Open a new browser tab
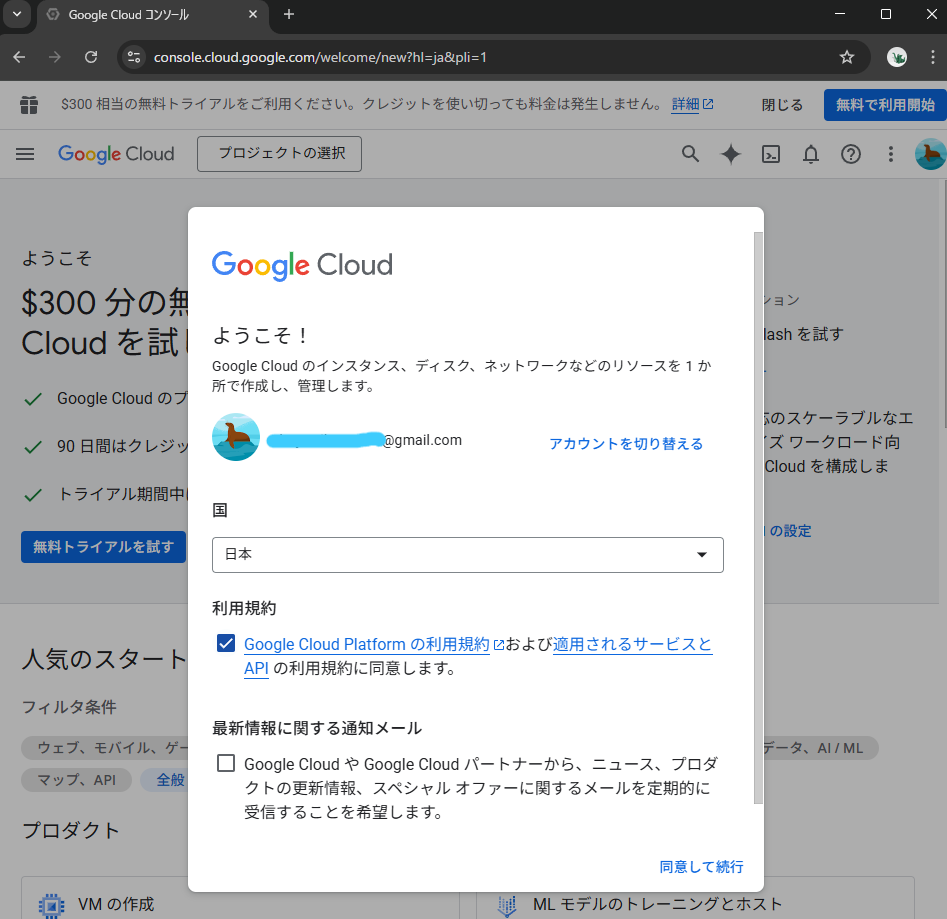 tap(289, 15)
